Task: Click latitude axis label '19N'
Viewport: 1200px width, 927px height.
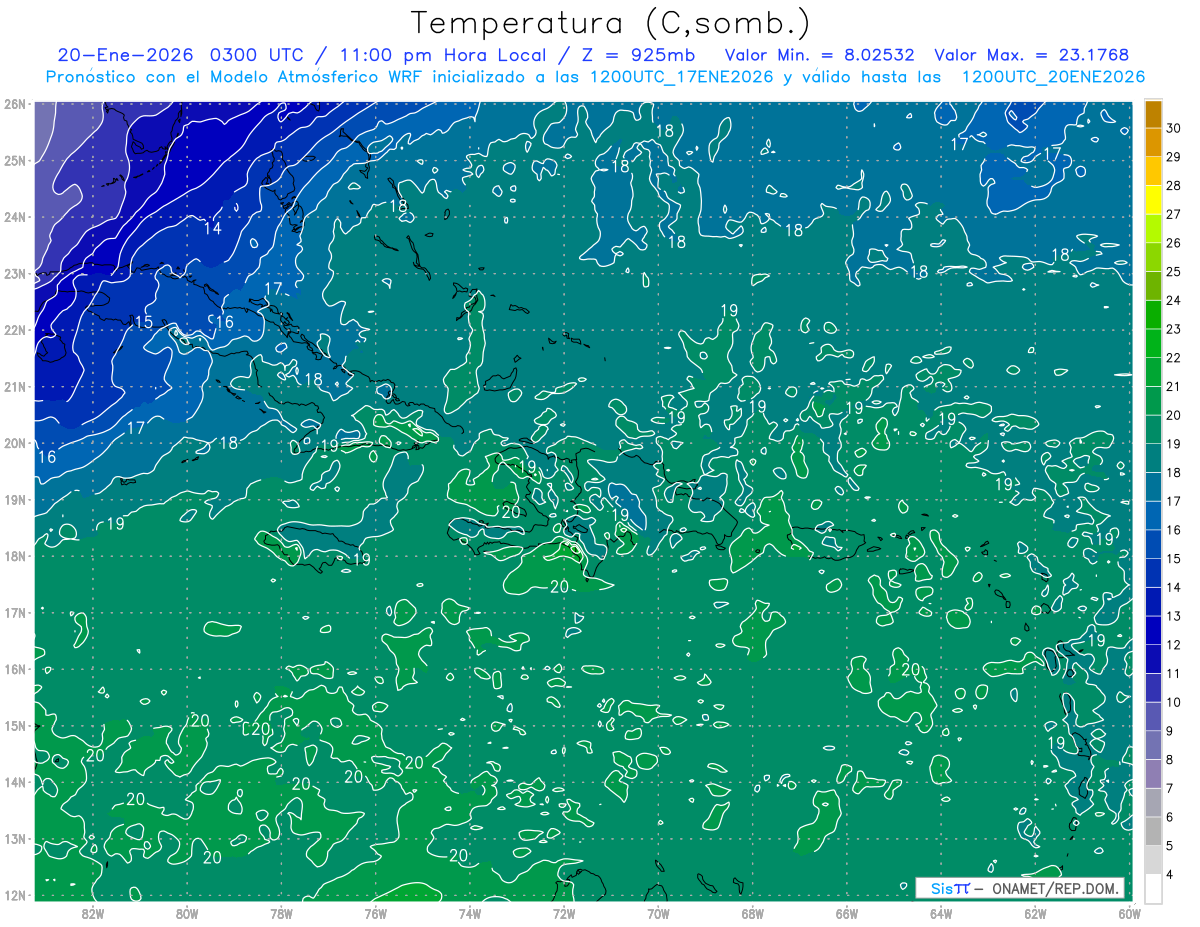Action: [x=14, y=500]
